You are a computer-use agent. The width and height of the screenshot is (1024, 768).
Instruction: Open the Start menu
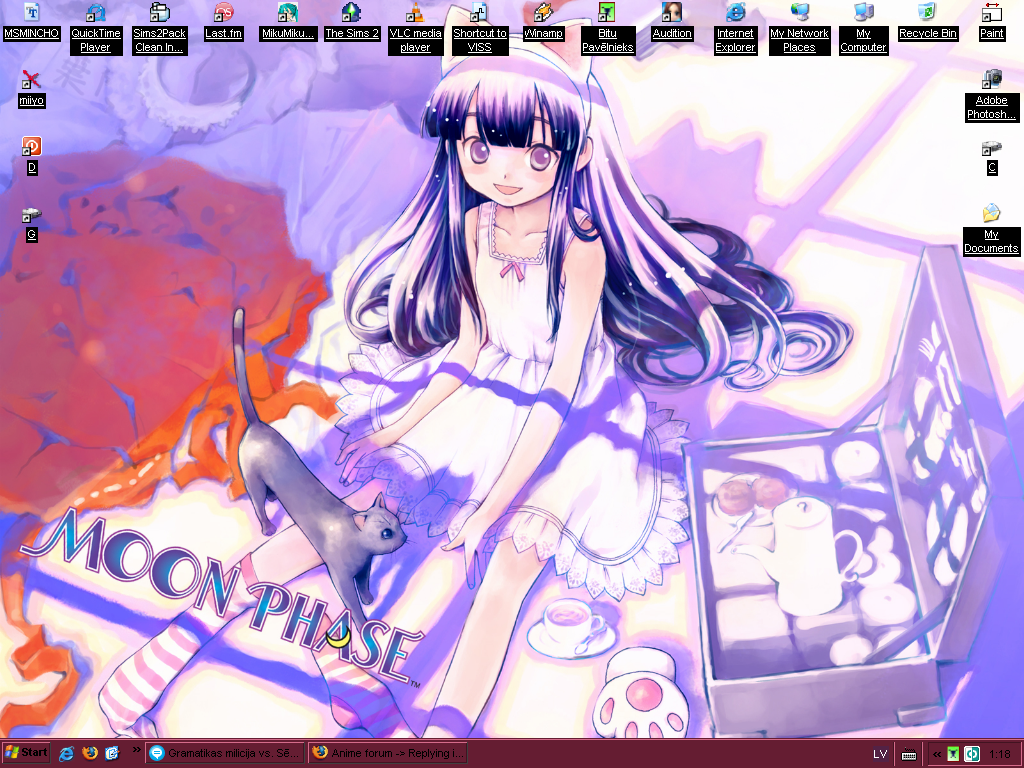[x=25, y=753]
